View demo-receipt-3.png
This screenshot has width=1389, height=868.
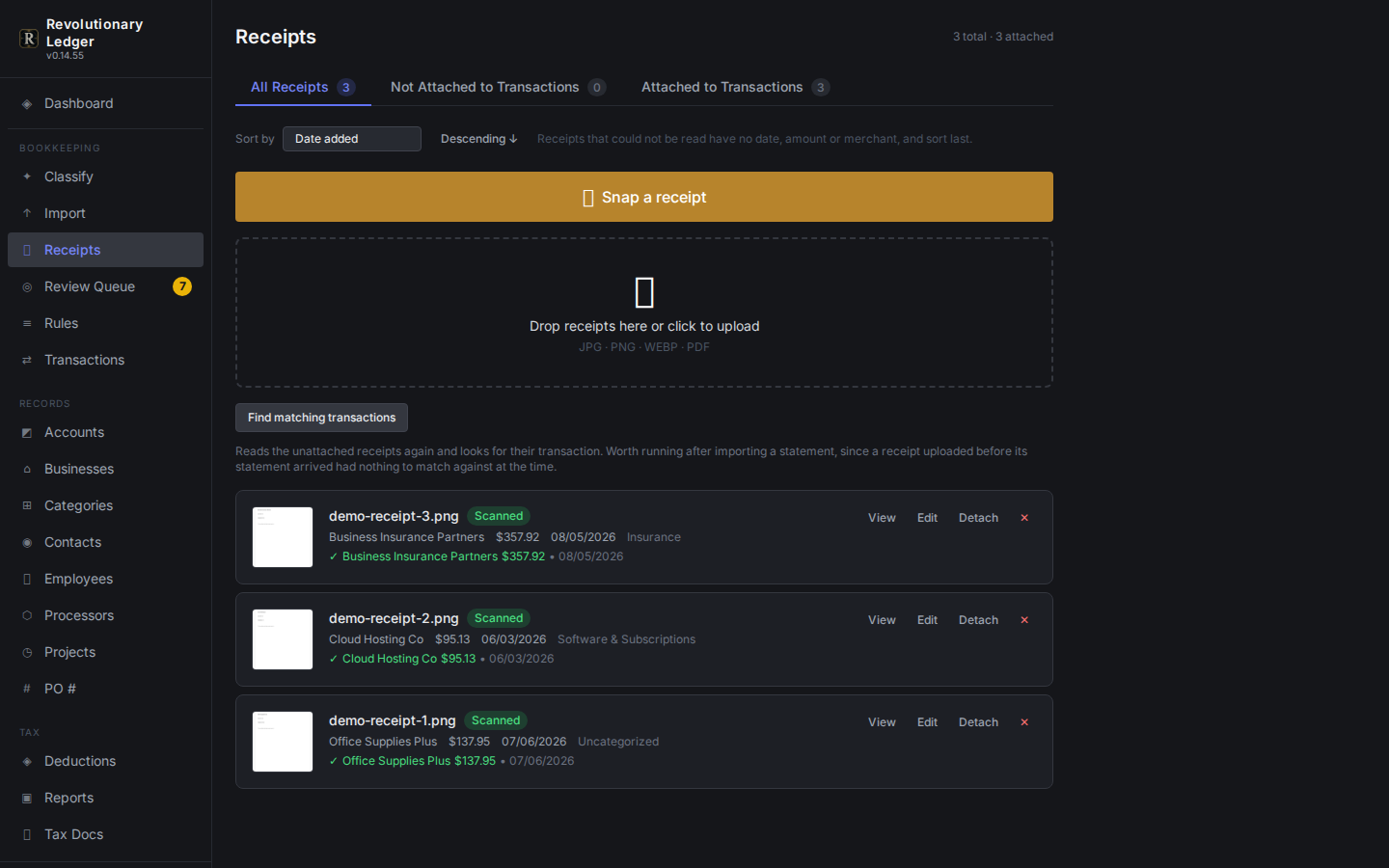tap(882, 518)
